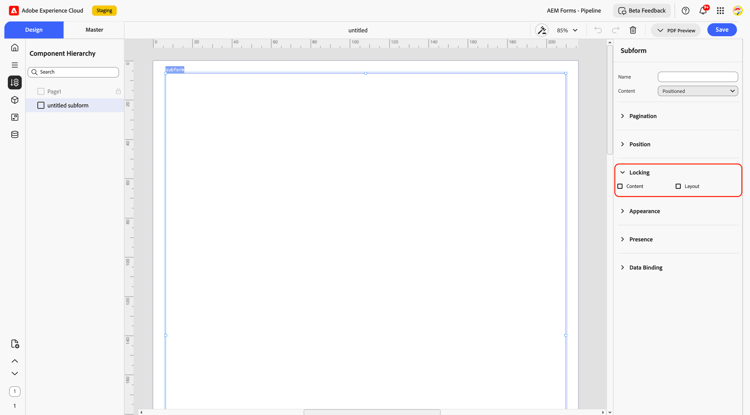Screen dimensions: 750x415
Task: Click the hierarchy Search field
Action: click(x=73, y=72)
